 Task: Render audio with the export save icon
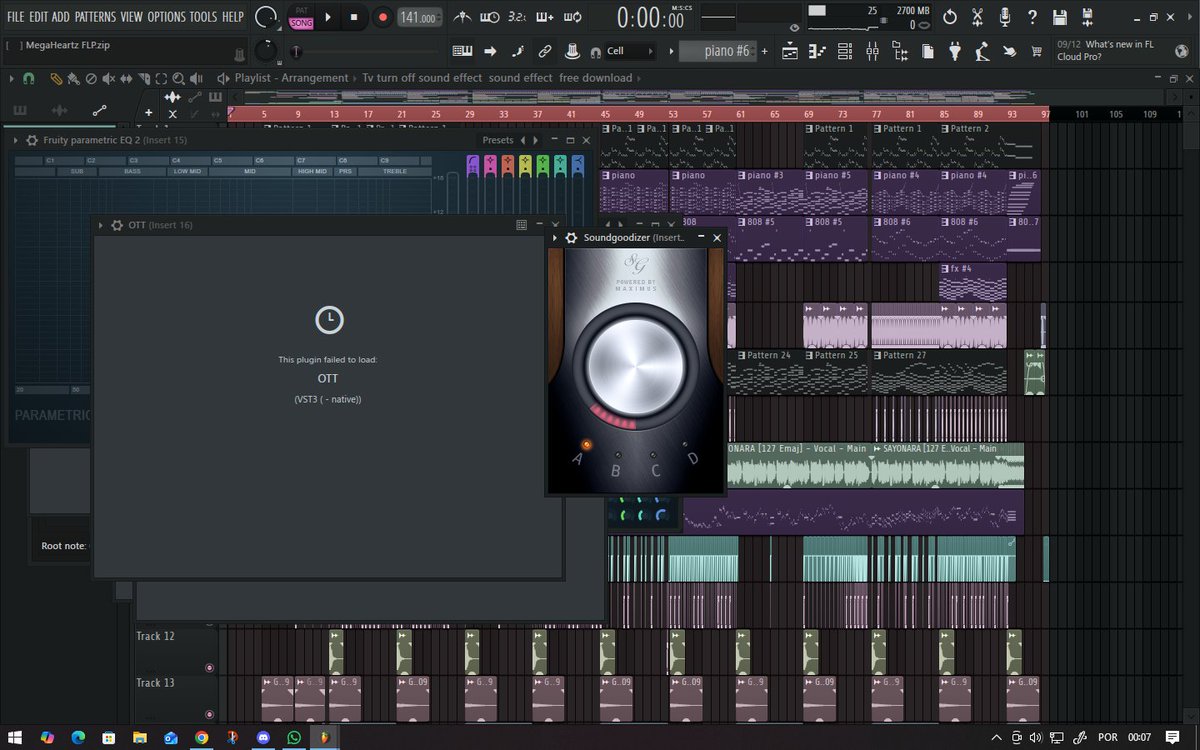point(1087,17)
